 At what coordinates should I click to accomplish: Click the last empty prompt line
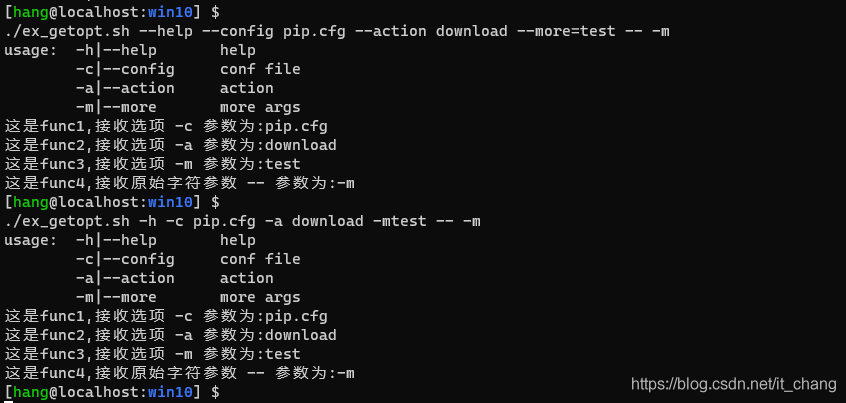112,392
